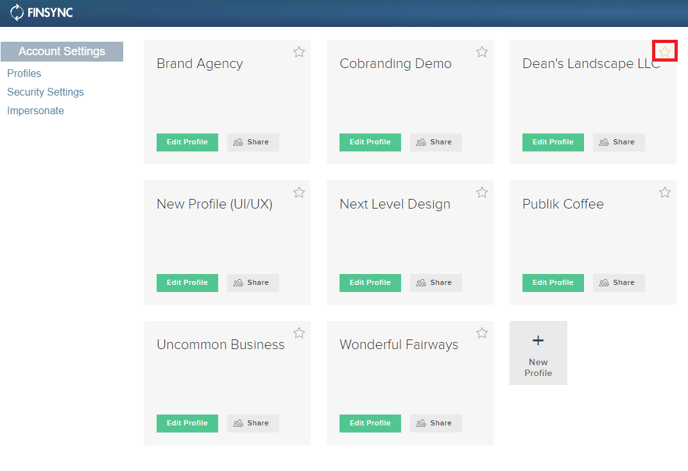
Task: Favorite the Uncommon Business profile
Action: [x=299, y=333]
